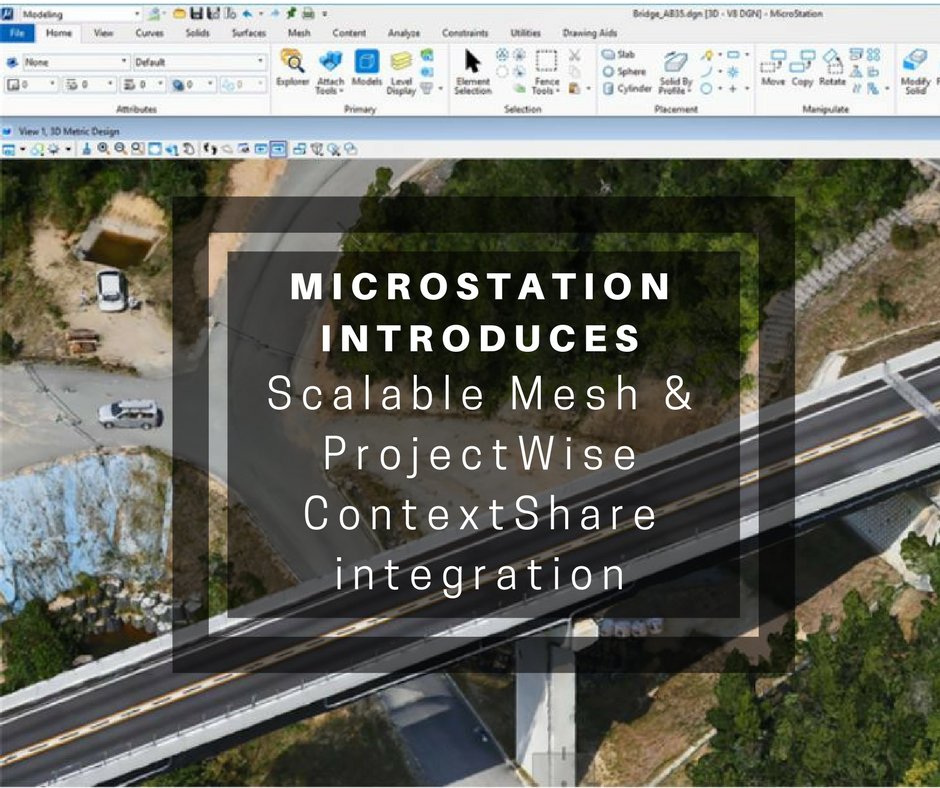Switch to the Utilities tab
Image resolution: width=940 pixels, height=788 pixels.
click(x=525, y=33)
